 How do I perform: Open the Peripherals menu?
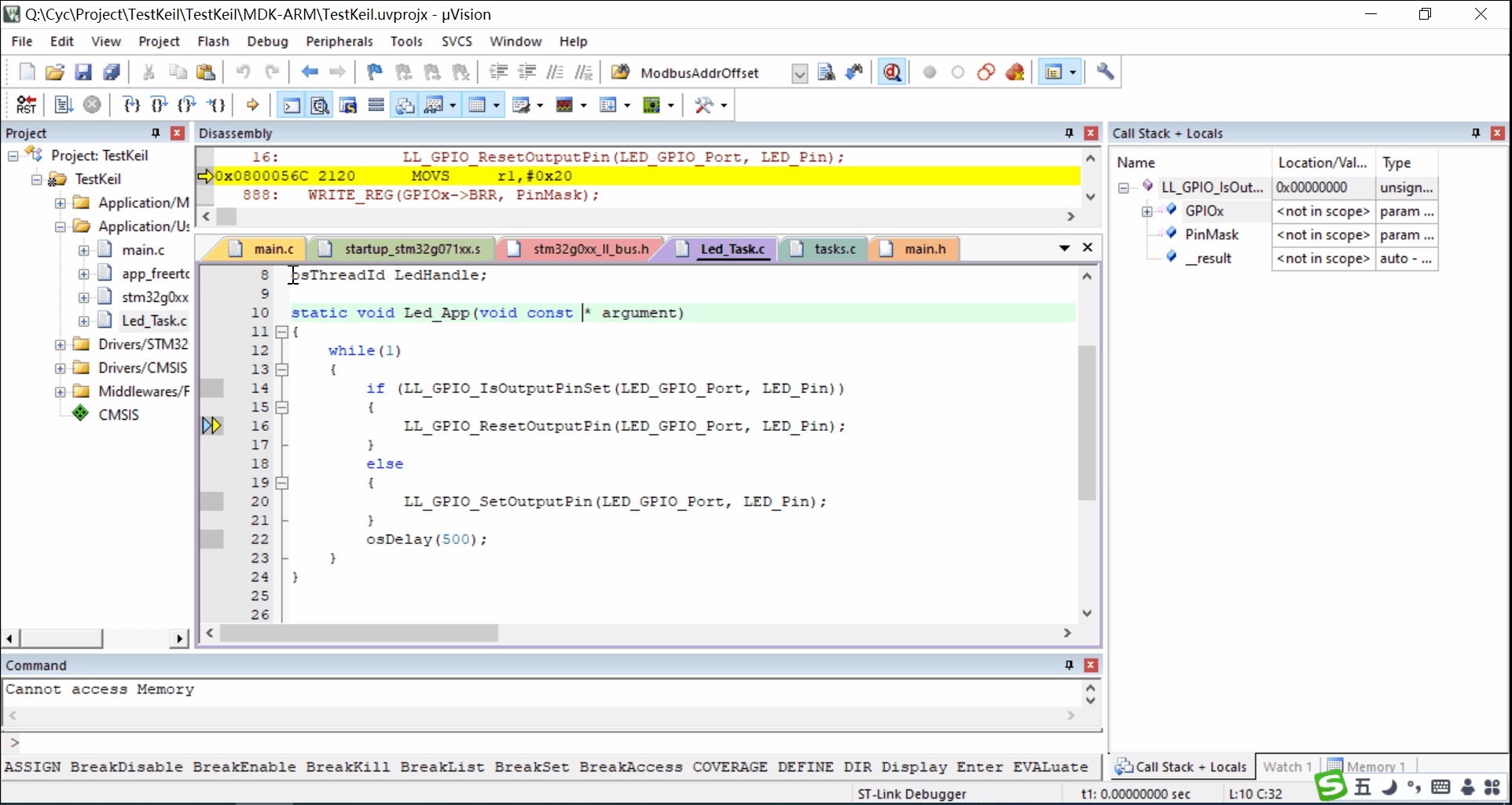coord(339,42)
